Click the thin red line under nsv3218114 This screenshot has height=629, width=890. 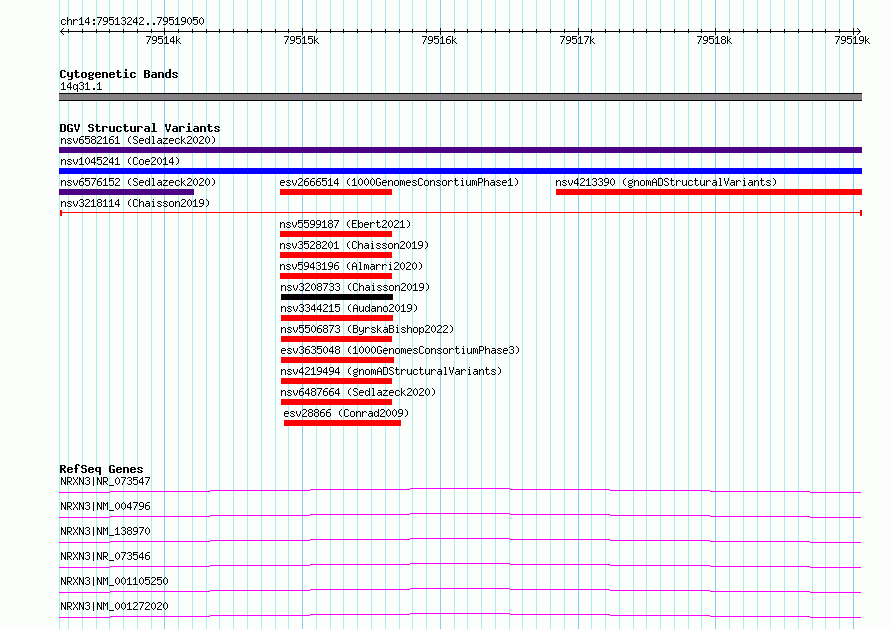click(460, 213)
